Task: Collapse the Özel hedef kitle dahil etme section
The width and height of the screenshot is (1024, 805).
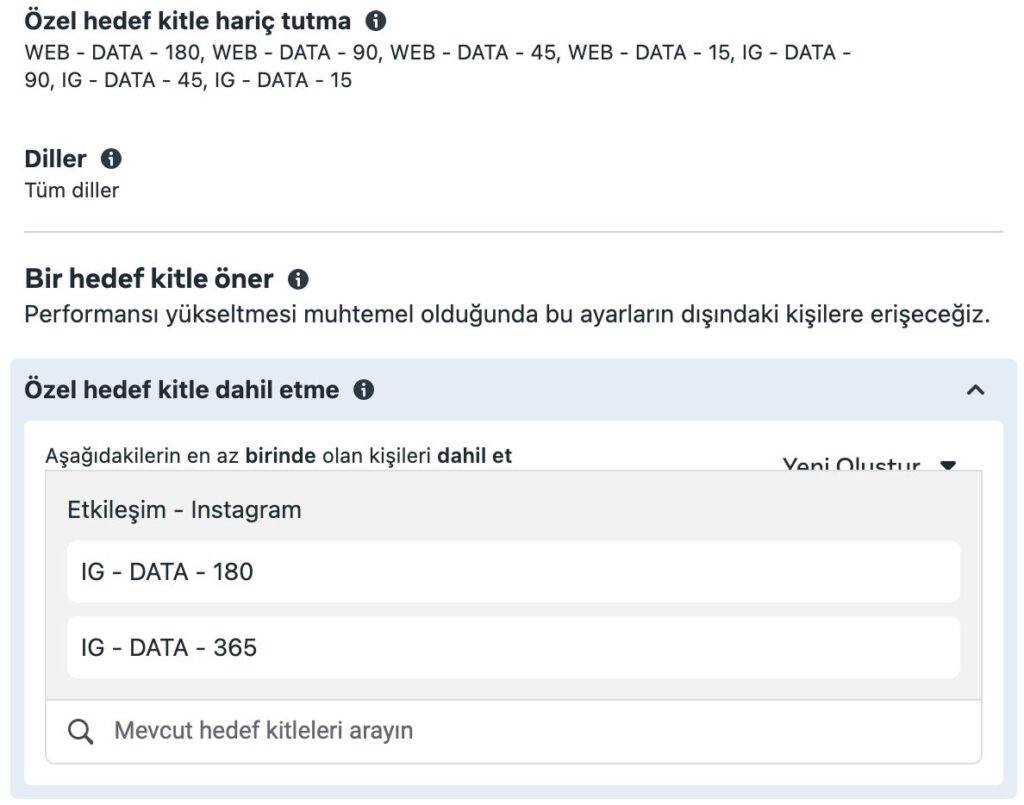Action: 976,390
